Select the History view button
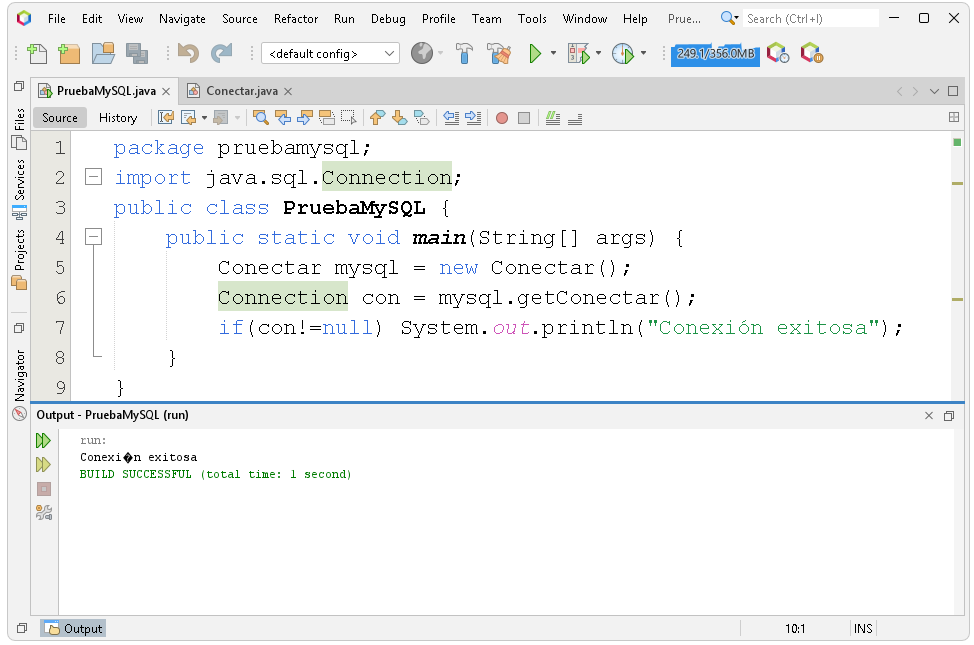 pos(118,117)
